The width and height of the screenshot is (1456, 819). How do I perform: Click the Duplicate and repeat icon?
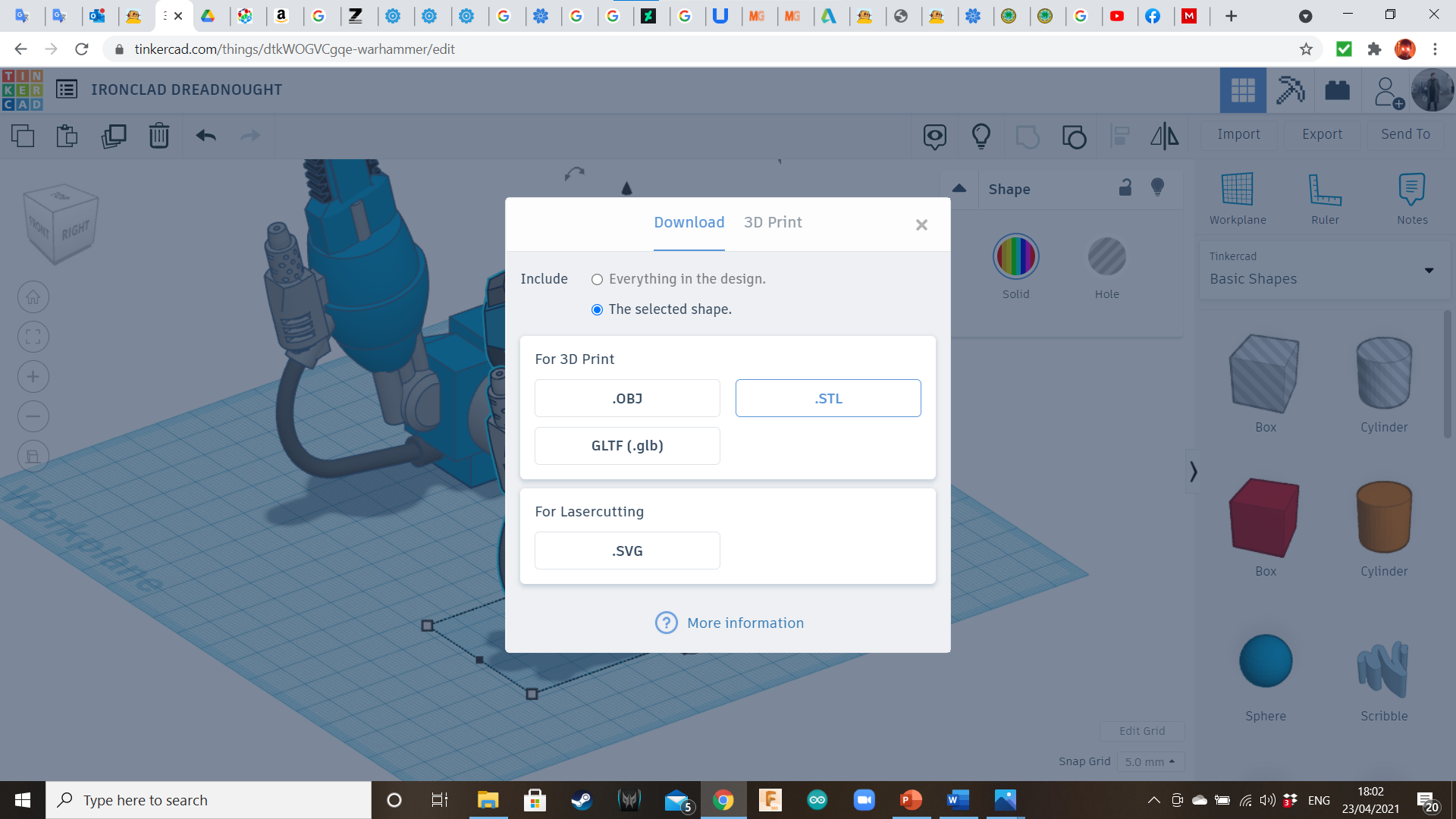[114, 136]
